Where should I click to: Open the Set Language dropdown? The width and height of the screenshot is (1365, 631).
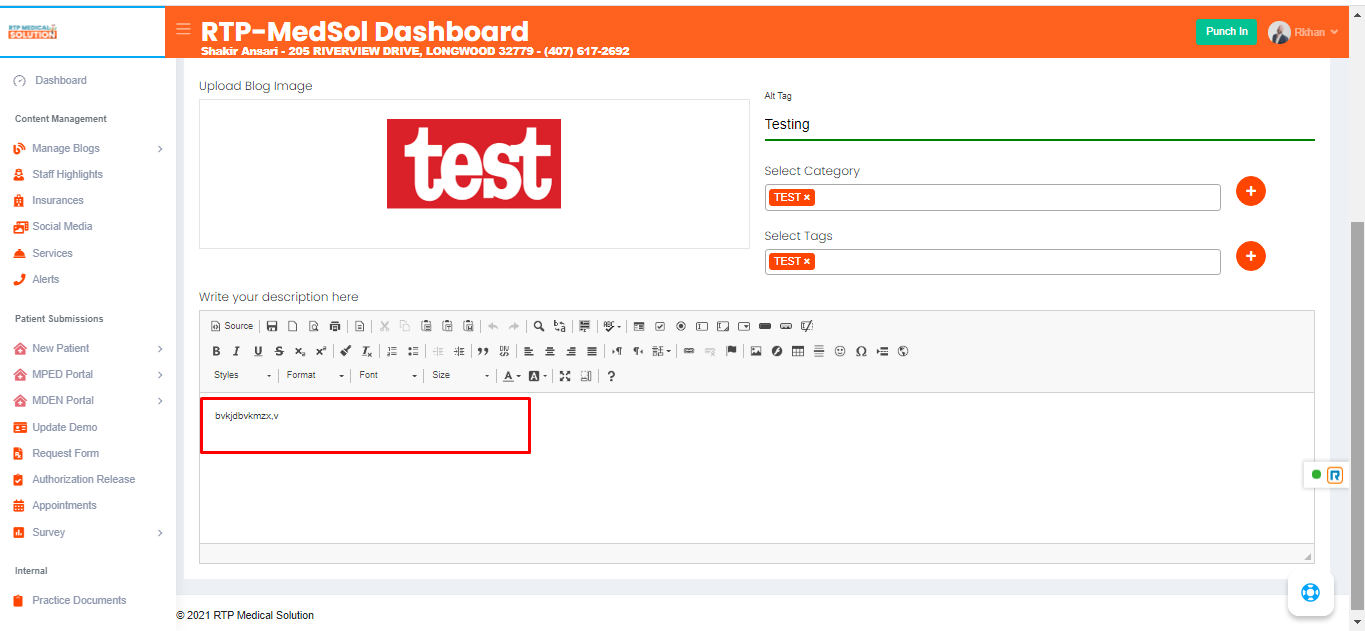(x=662, y=351)
